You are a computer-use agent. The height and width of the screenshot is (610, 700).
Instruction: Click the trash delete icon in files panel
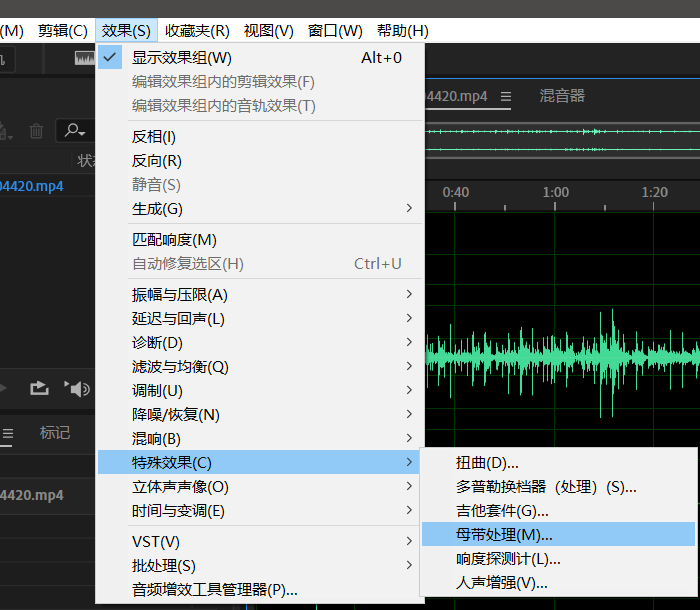tap(36, 130)
